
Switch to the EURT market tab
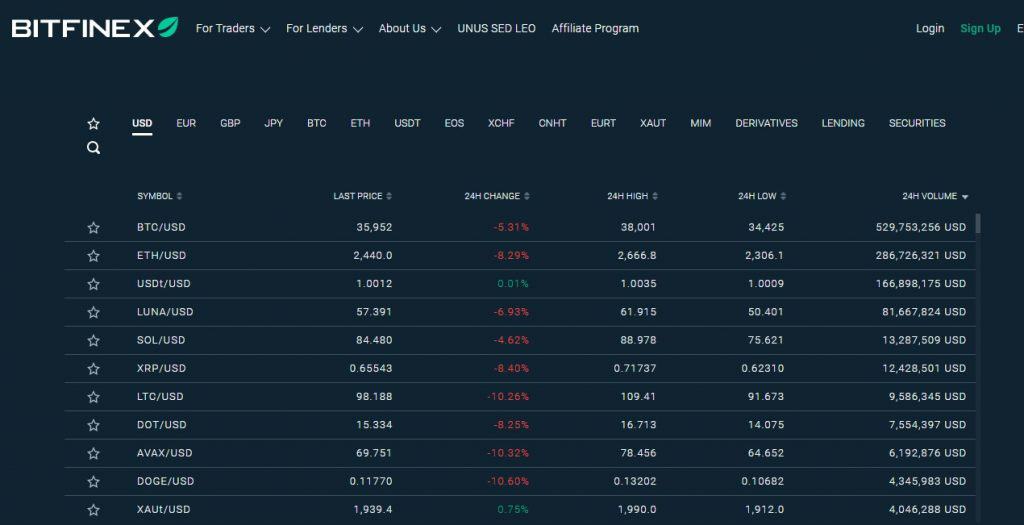[603, 123]
